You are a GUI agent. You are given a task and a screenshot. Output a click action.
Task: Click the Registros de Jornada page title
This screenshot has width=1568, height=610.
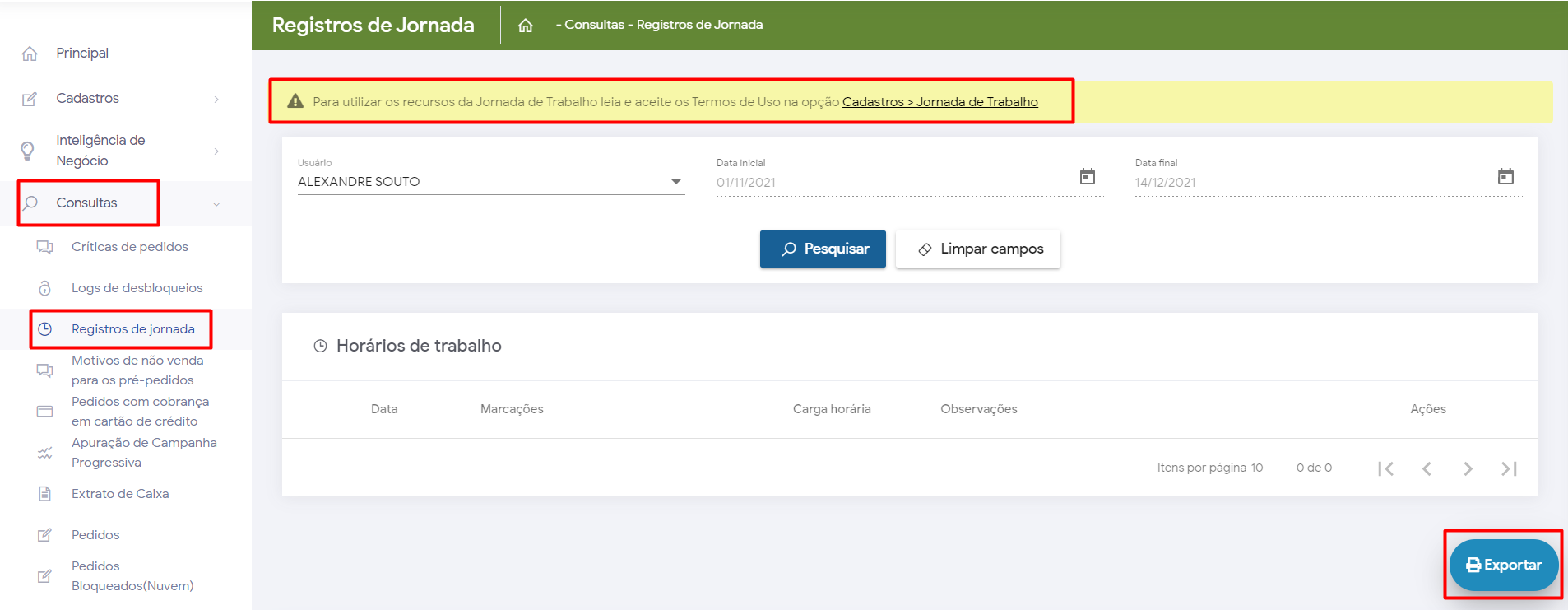[373, 26]
